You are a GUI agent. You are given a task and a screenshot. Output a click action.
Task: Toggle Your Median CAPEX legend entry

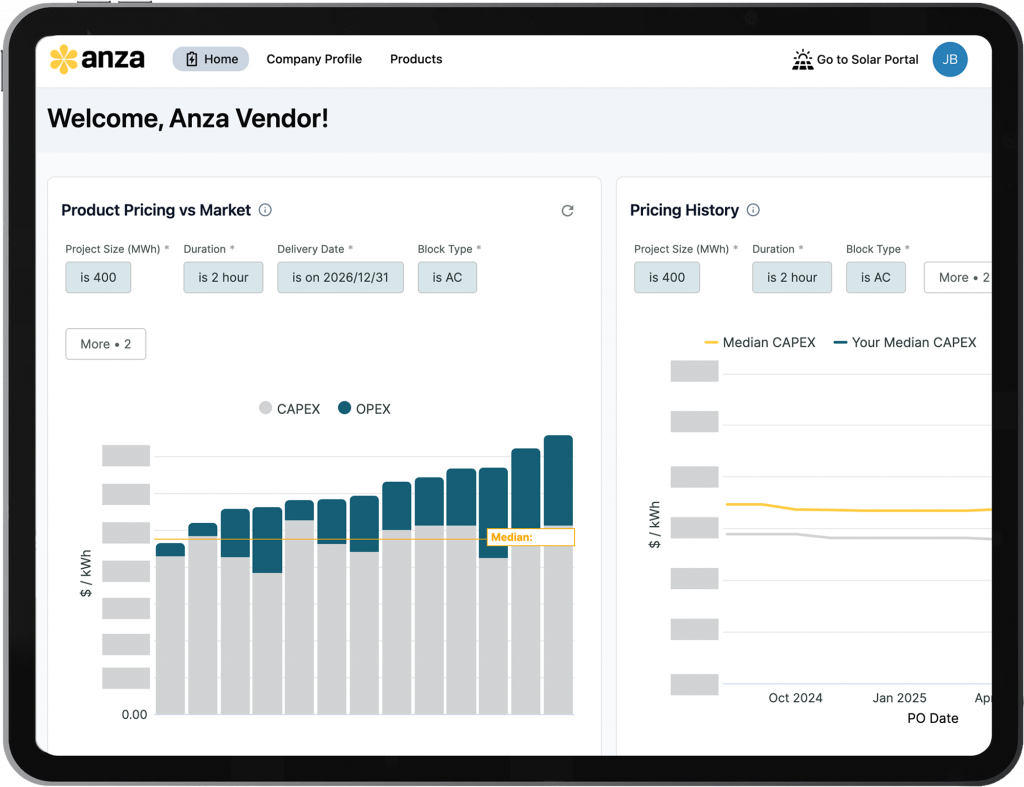point(905,342)
